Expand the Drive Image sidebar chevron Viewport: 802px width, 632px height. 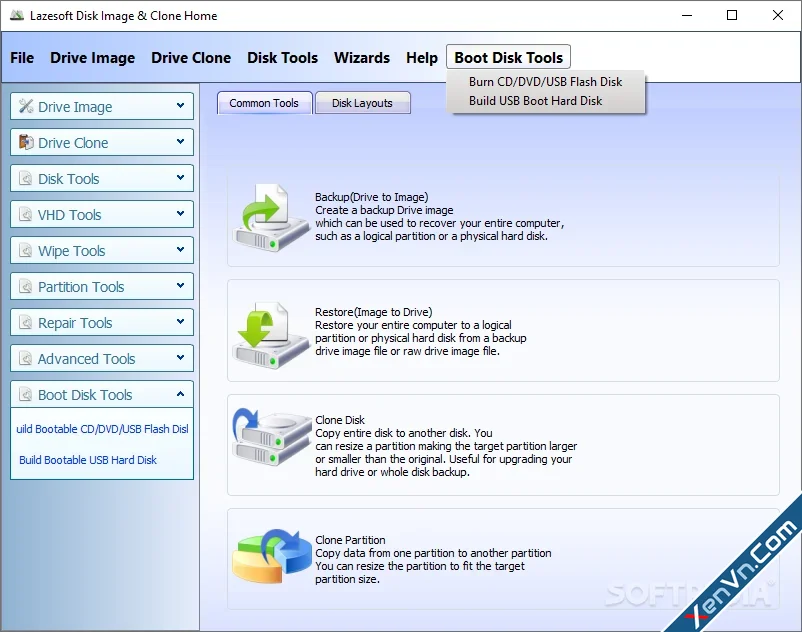tap(180, 106)
